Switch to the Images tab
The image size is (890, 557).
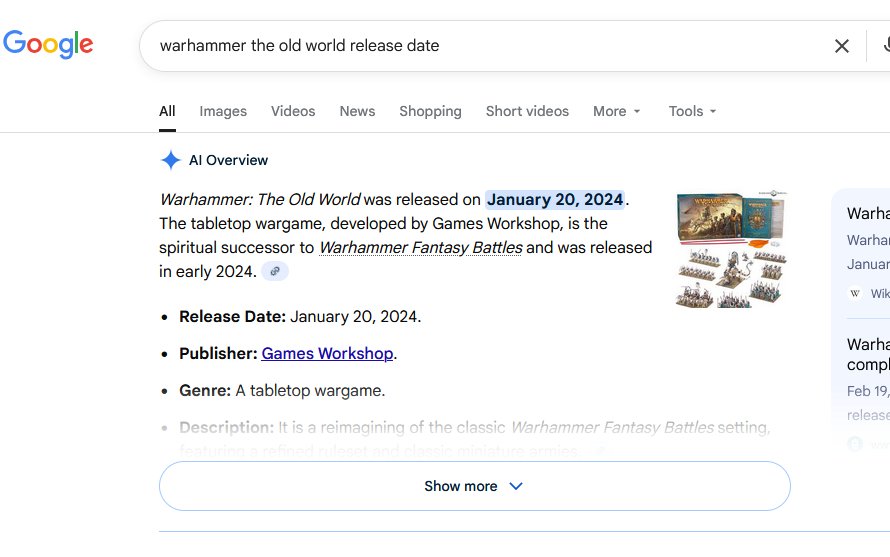coord(223,111)
